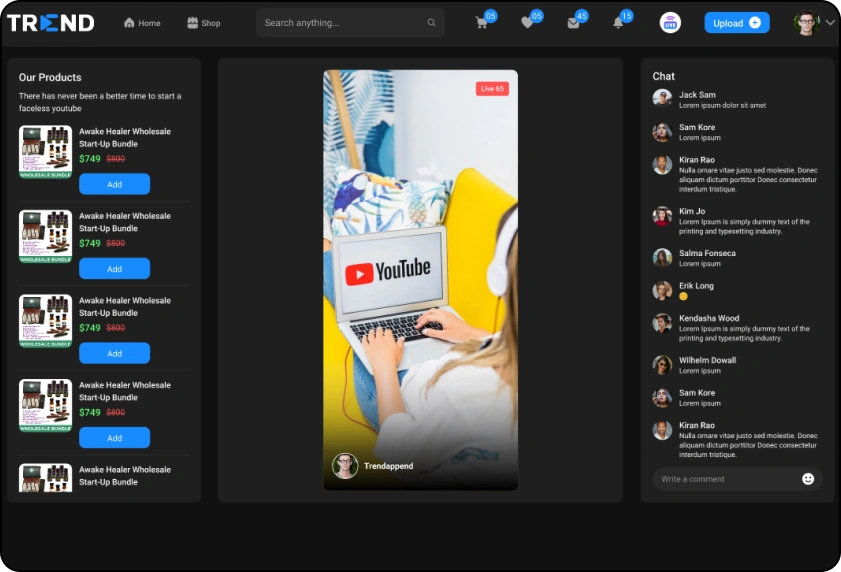Open the third product thumbnail image
The height and width of the screenshot is (572, 841).
pos(46,321)
